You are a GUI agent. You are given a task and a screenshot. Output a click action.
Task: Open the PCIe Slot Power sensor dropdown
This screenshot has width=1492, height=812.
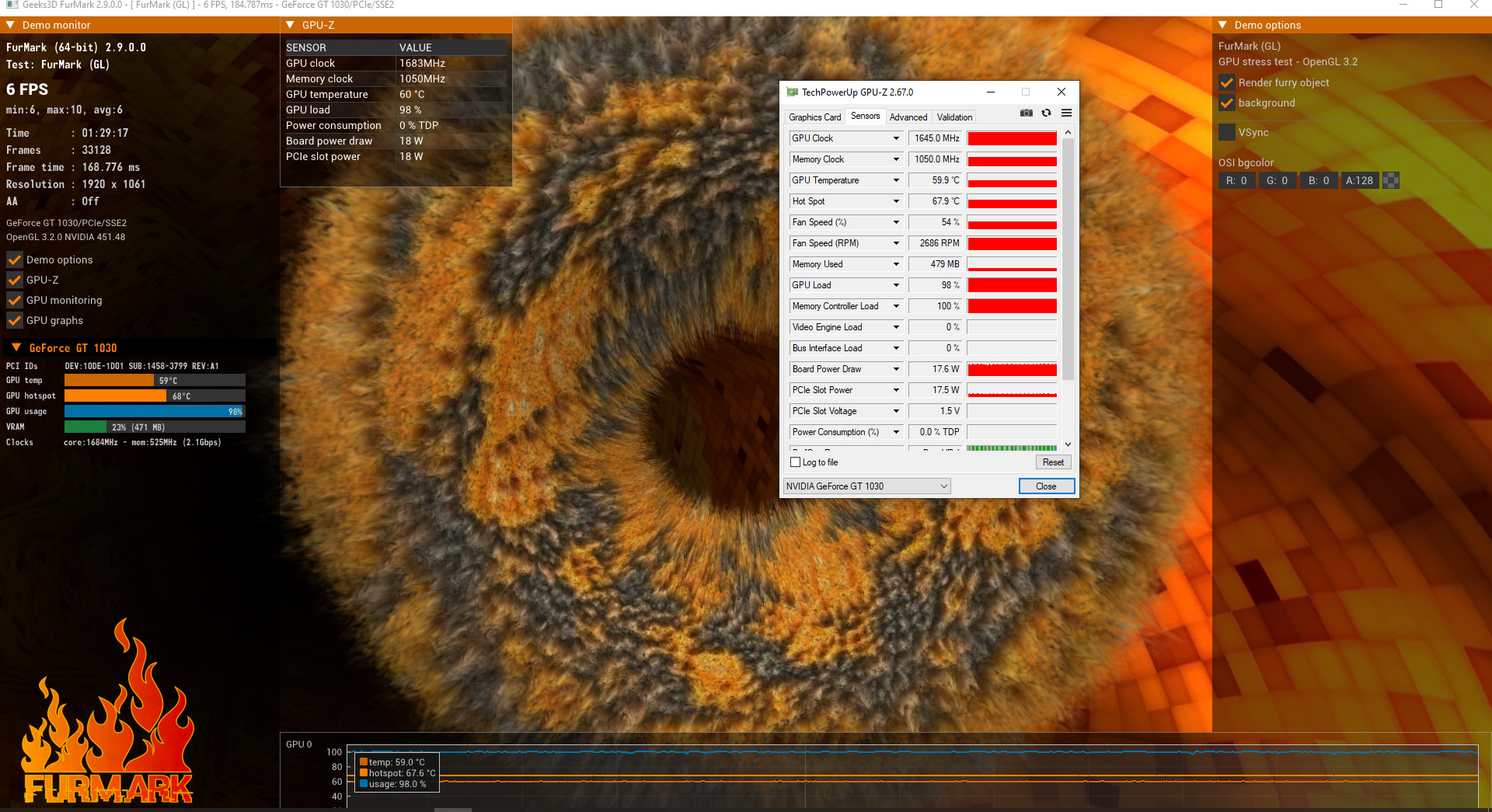click(x=896, y=390)
